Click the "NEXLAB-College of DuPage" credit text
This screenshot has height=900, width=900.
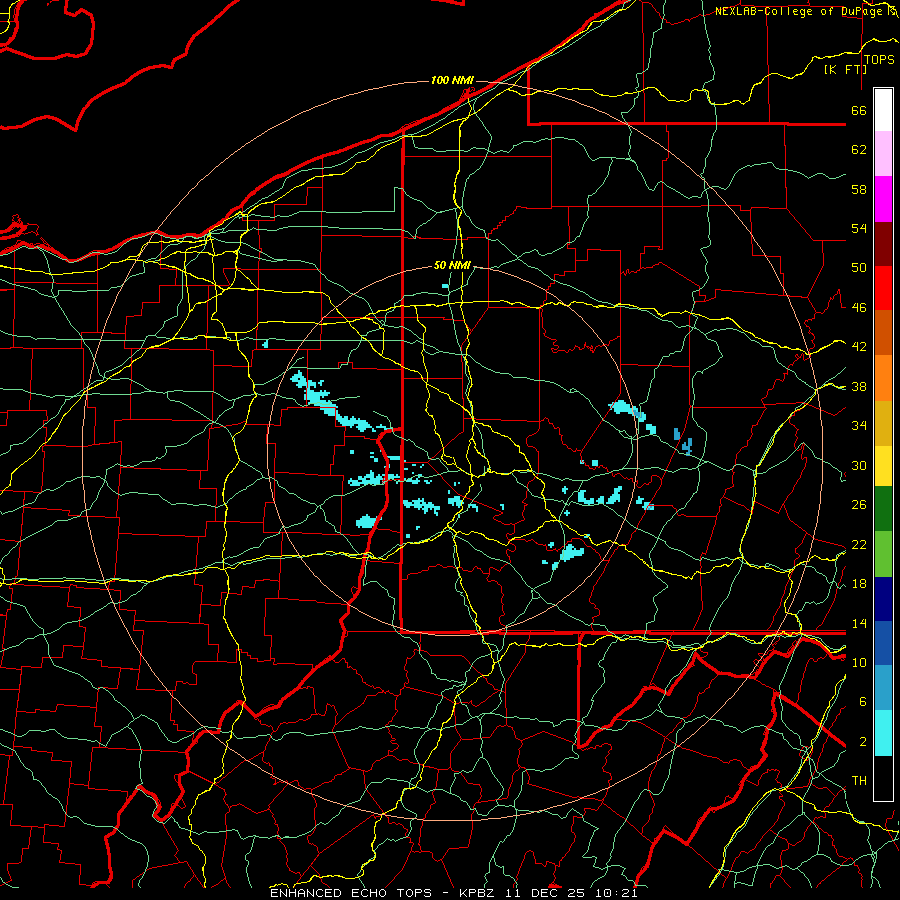(x=798, y=11)
